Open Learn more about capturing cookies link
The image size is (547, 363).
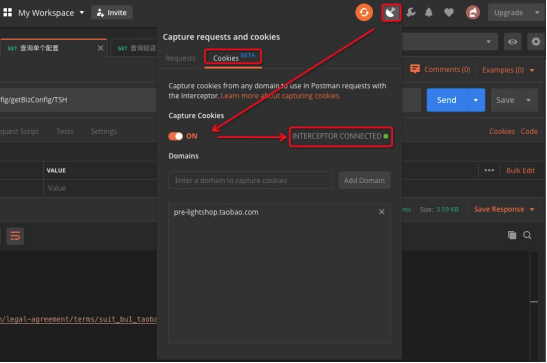click(280, 96)
